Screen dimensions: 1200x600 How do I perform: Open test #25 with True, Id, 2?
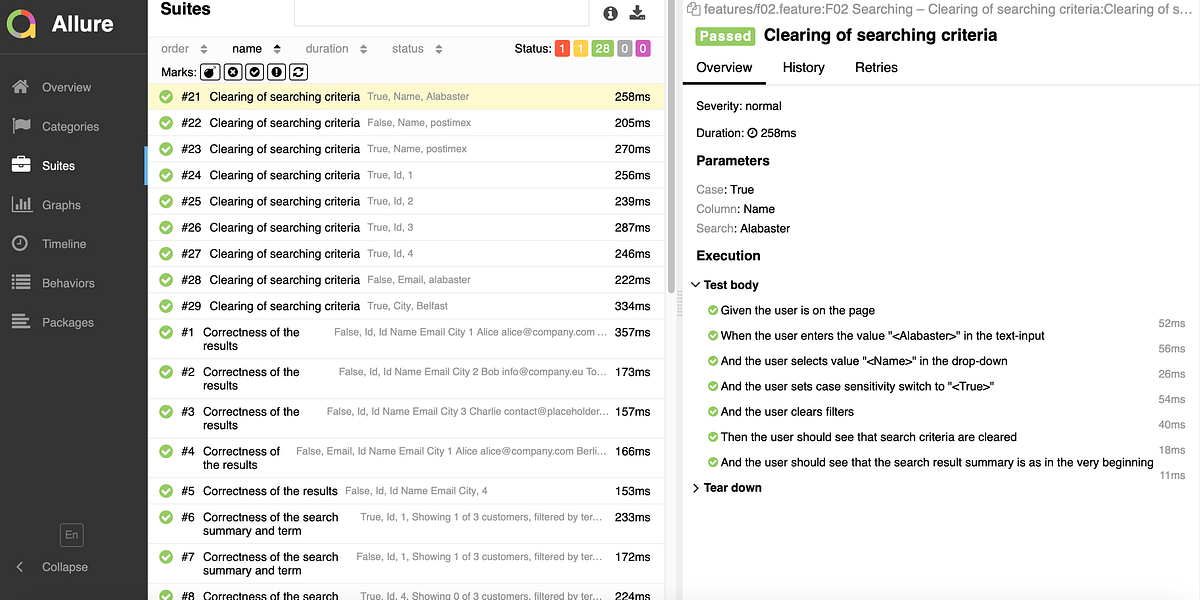pyautogui.click(x=406, y=201)
